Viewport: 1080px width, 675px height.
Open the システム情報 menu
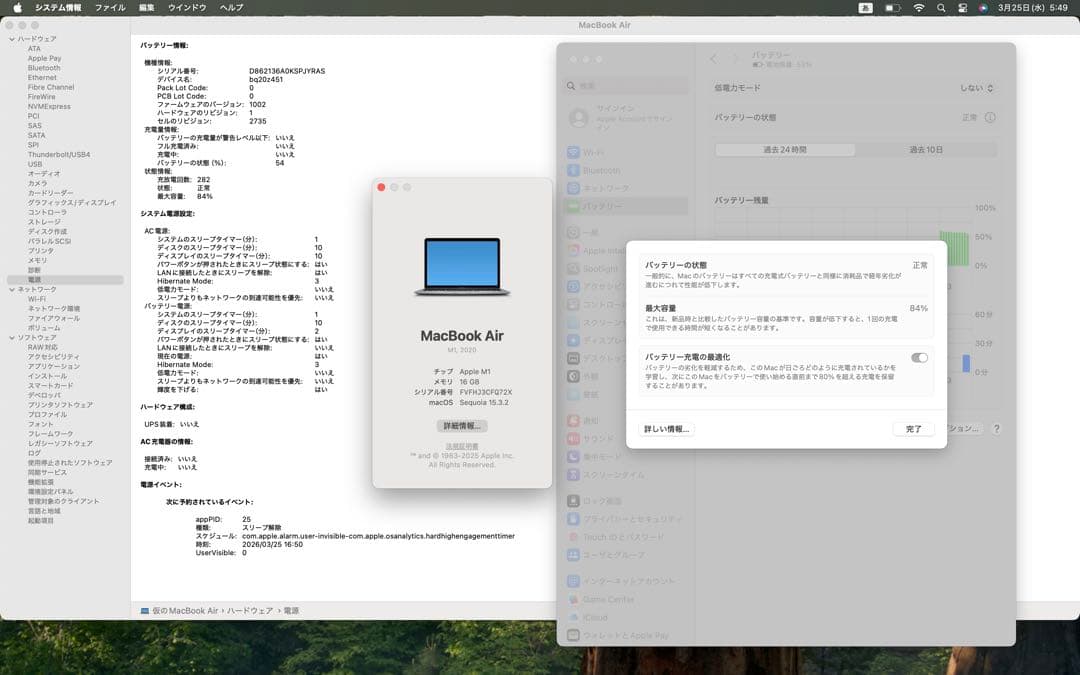(58, 8)
